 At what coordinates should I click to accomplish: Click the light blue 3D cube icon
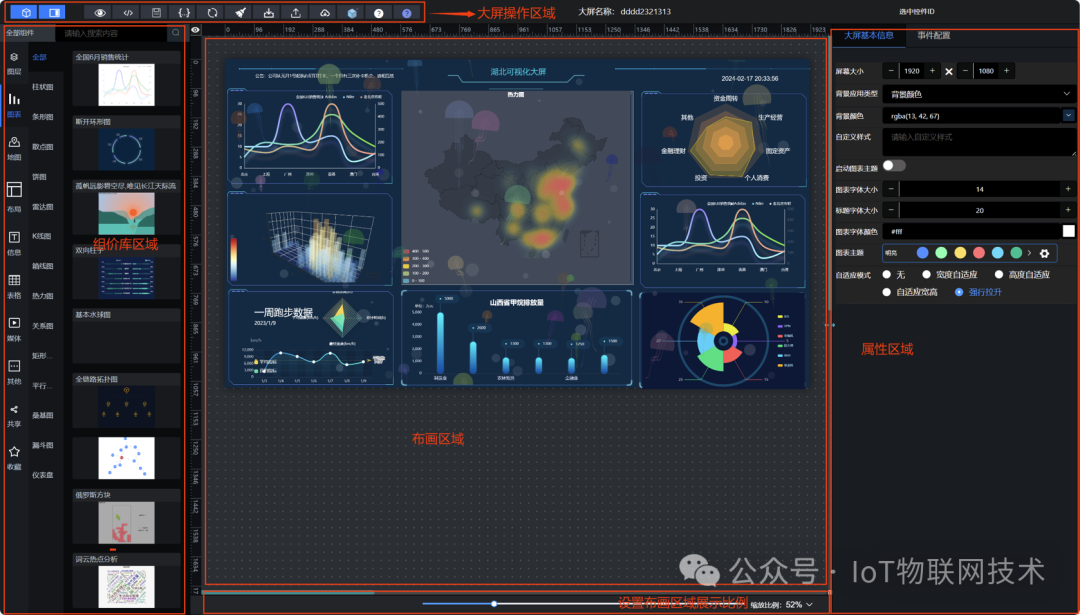(352, 12)
